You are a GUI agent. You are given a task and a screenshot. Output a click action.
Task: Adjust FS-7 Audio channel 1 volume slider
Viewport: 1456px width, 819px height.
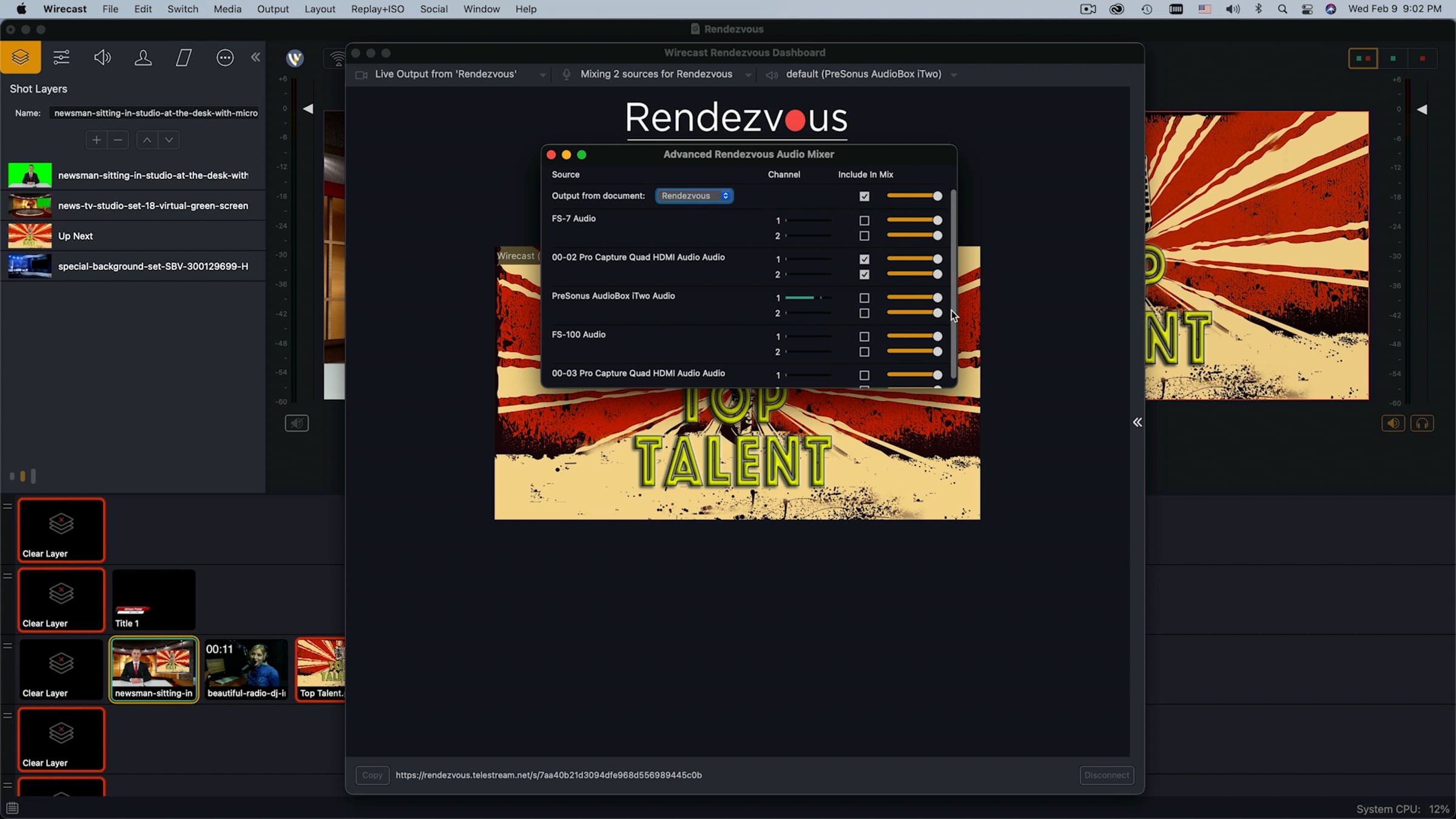tap(914, 220)
